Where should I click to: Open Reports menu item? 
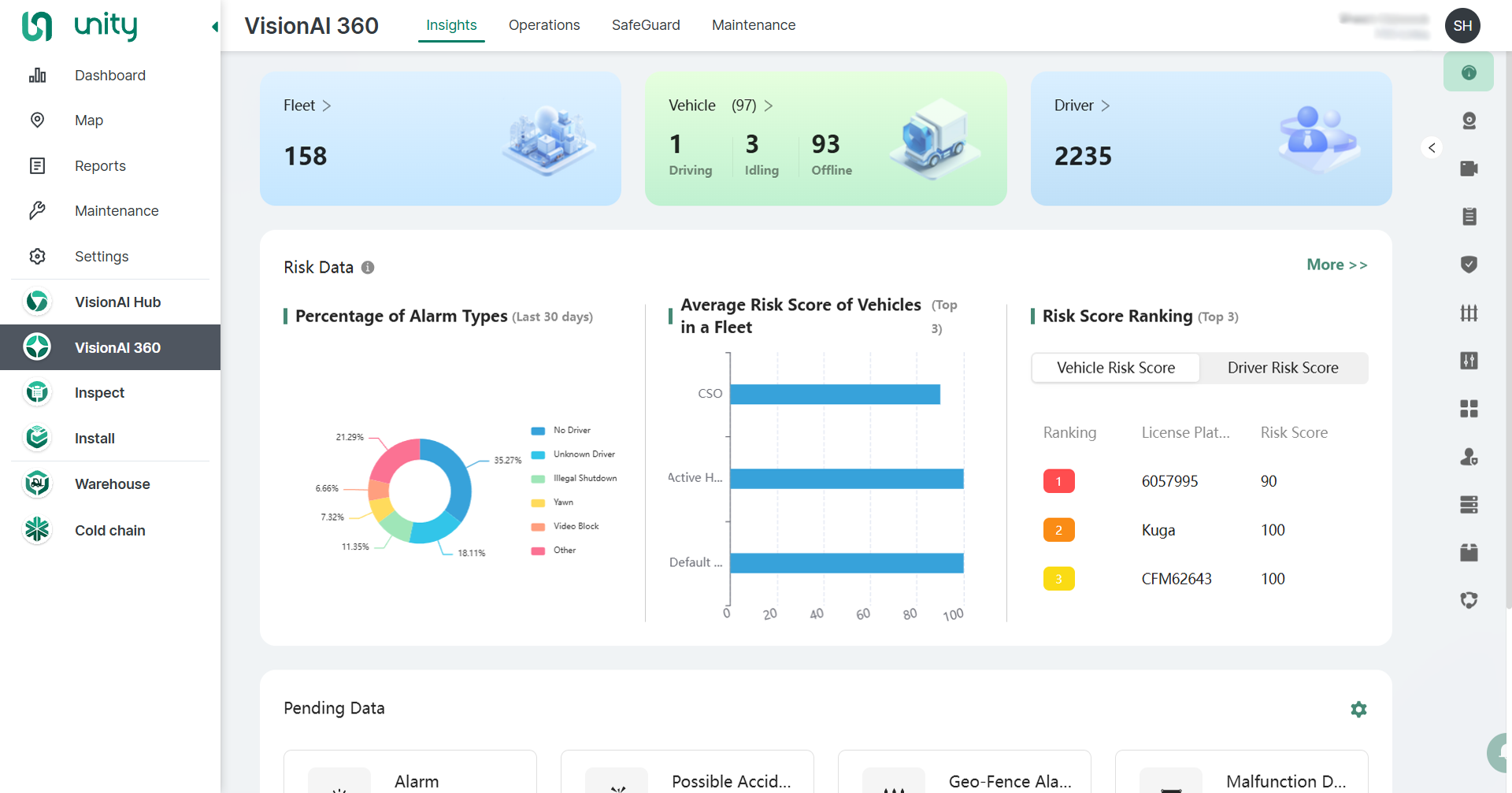pyautogui.click(x=110, y=165)
